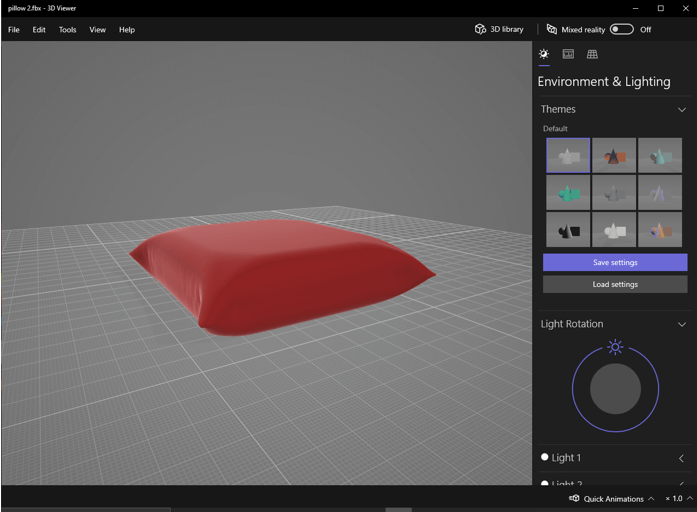Open the animation speed x 1.0 dropdown
Screen dimensions: 697x512
[x=679, y=499]
